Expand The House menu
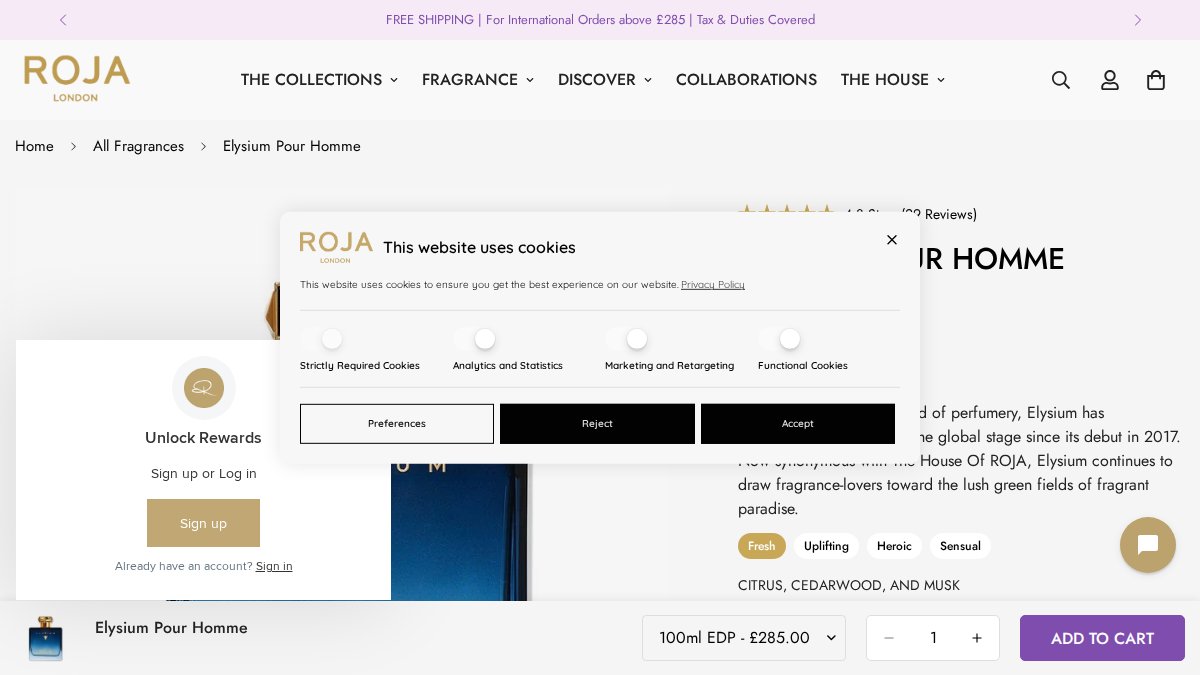This screenshot has height=675, width=1200. 893,80
